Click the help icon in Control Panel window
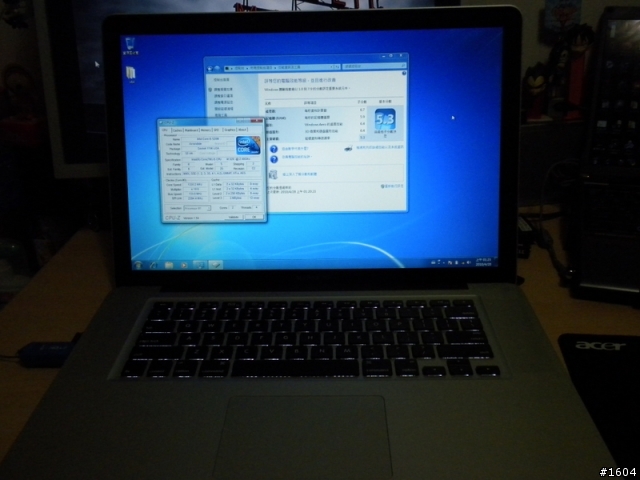640x480 pixels. [404, 73]
